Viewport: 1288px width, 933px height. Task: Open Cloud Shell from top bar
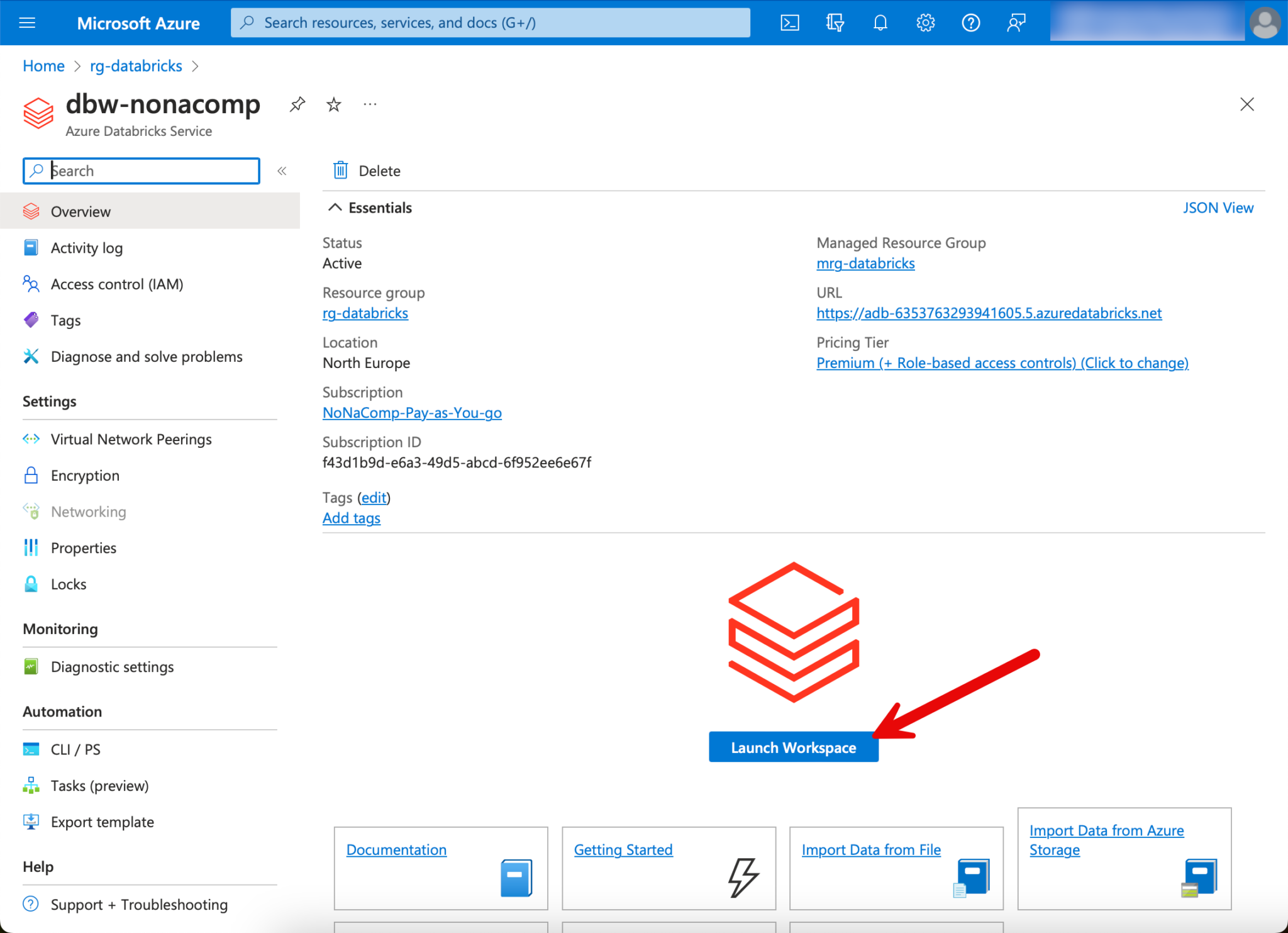pyautogui.click(x=790, y=23)
